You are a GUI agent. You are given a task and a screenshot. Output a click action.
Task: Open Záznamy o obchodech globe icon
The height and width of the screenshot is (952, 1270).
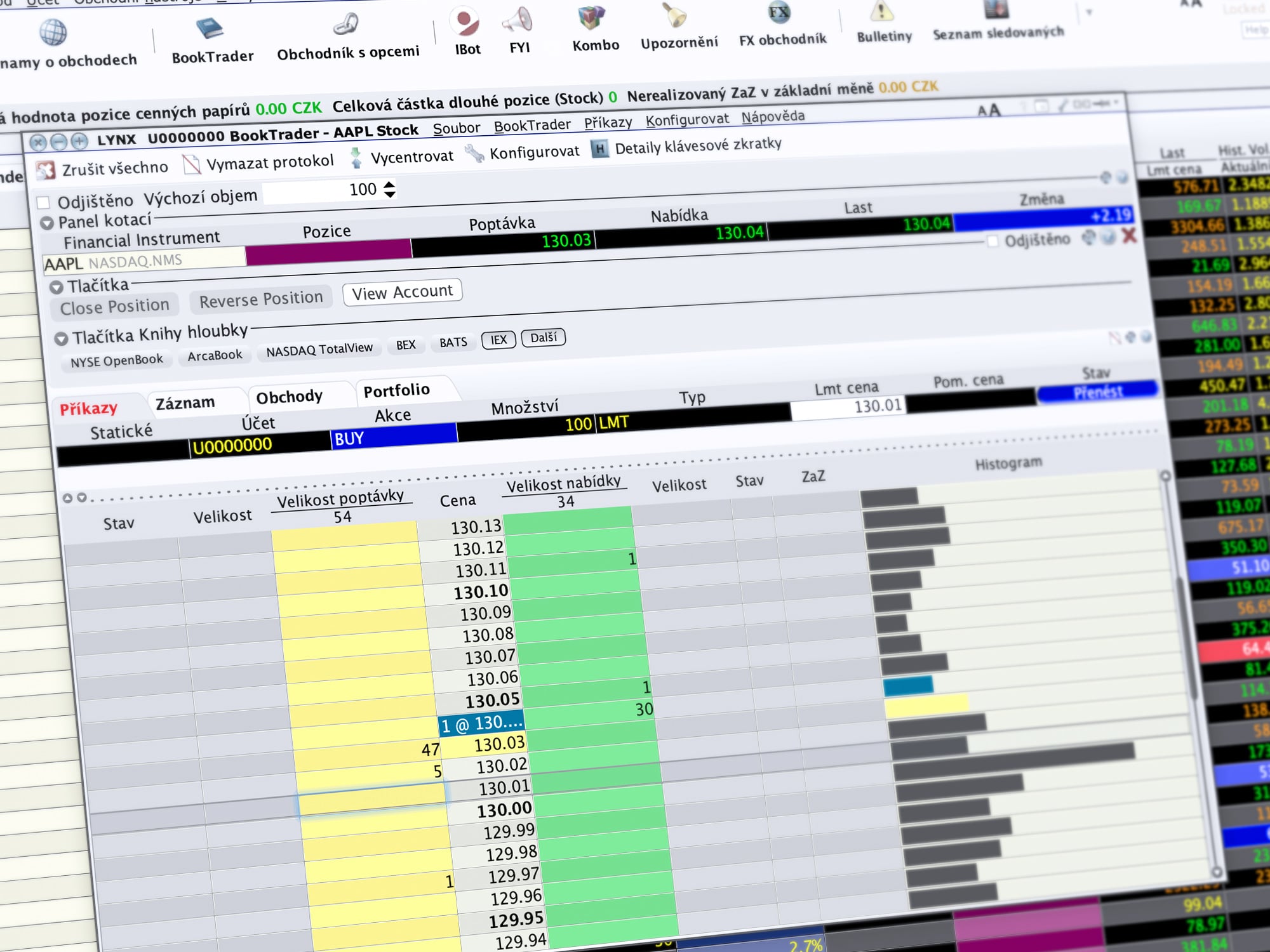pos(53,33)
